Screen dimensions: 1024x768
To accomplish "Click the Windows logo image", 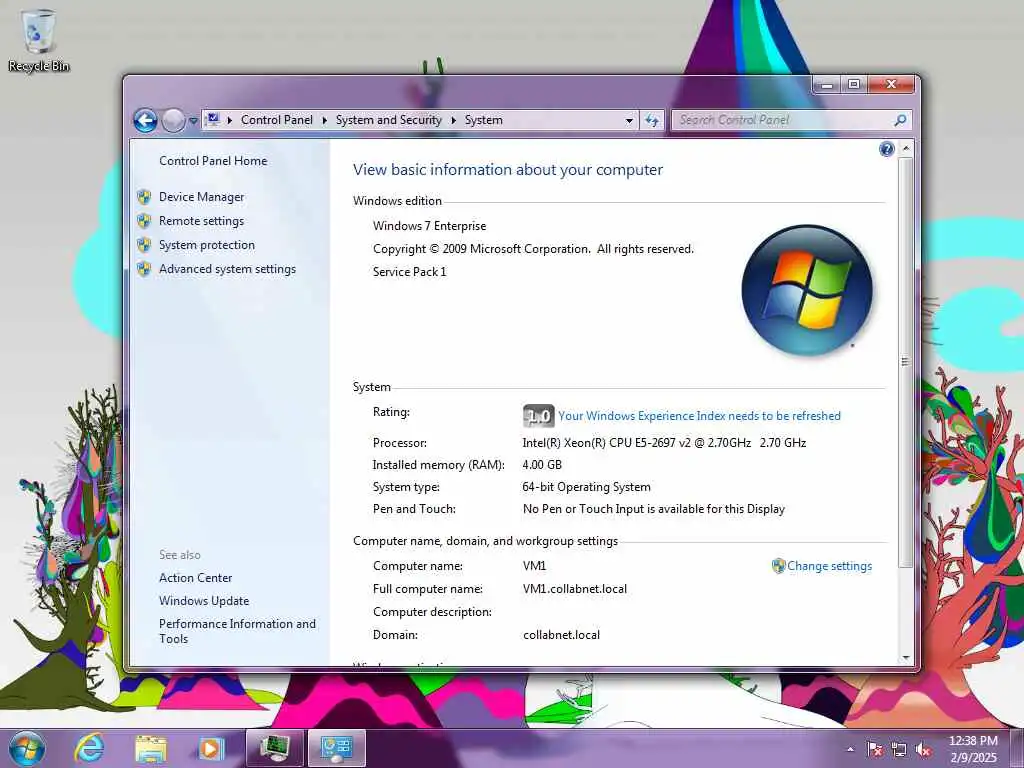I will click(x=807, y=290).
